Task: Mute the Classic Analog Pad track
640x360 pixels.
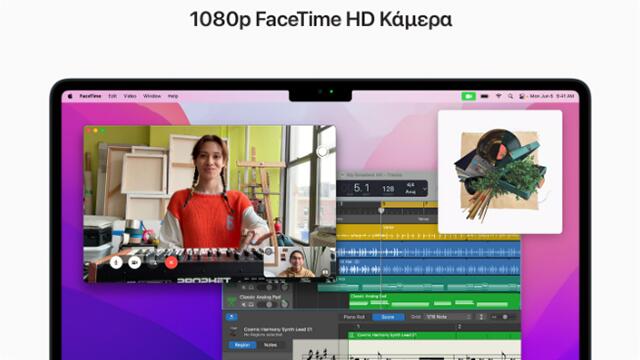Action: click(244, 304)
